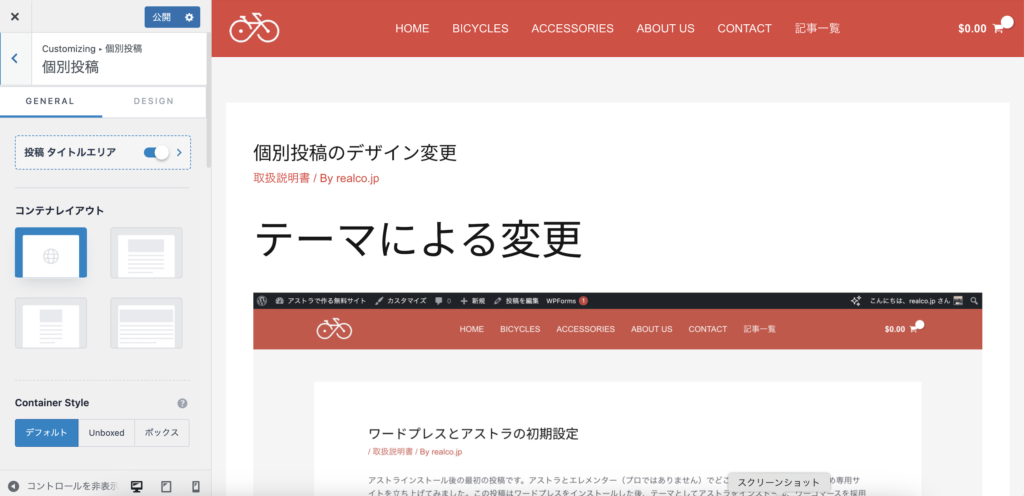Click cart icon in embedded screenshot header
Viewport: 1024px width, 496px height.
913,330
